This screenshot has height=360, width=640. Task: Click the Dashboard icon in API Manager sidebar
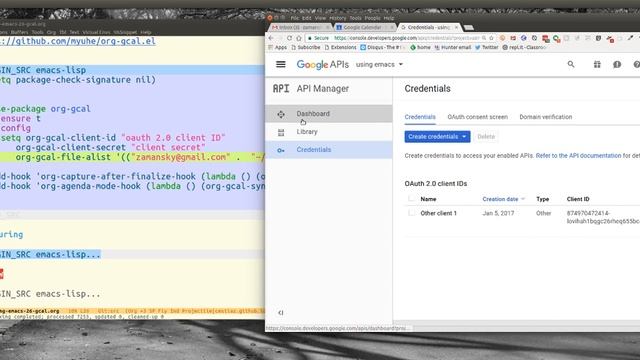[281, 114]
